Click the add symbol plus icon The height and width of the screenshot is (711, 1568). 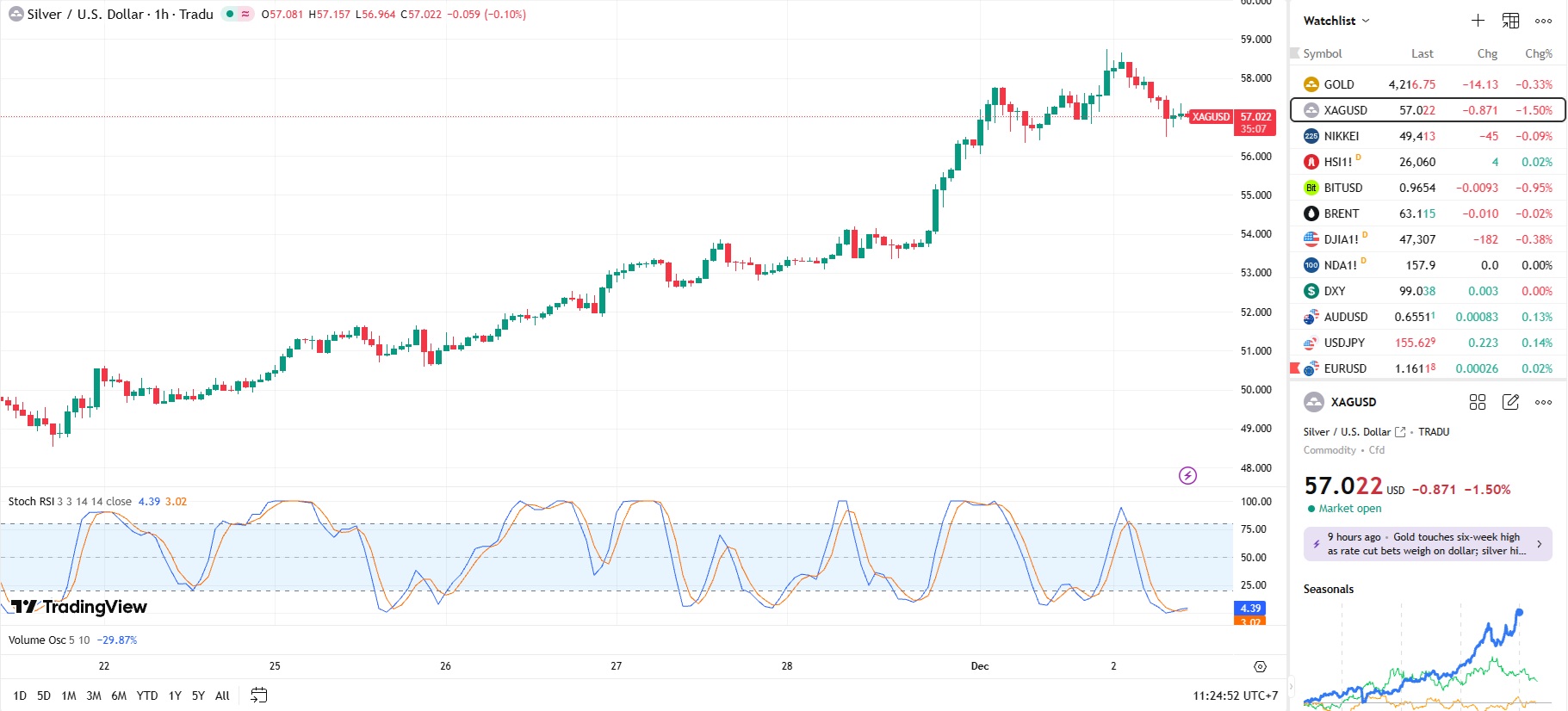tap(1478, 21)
